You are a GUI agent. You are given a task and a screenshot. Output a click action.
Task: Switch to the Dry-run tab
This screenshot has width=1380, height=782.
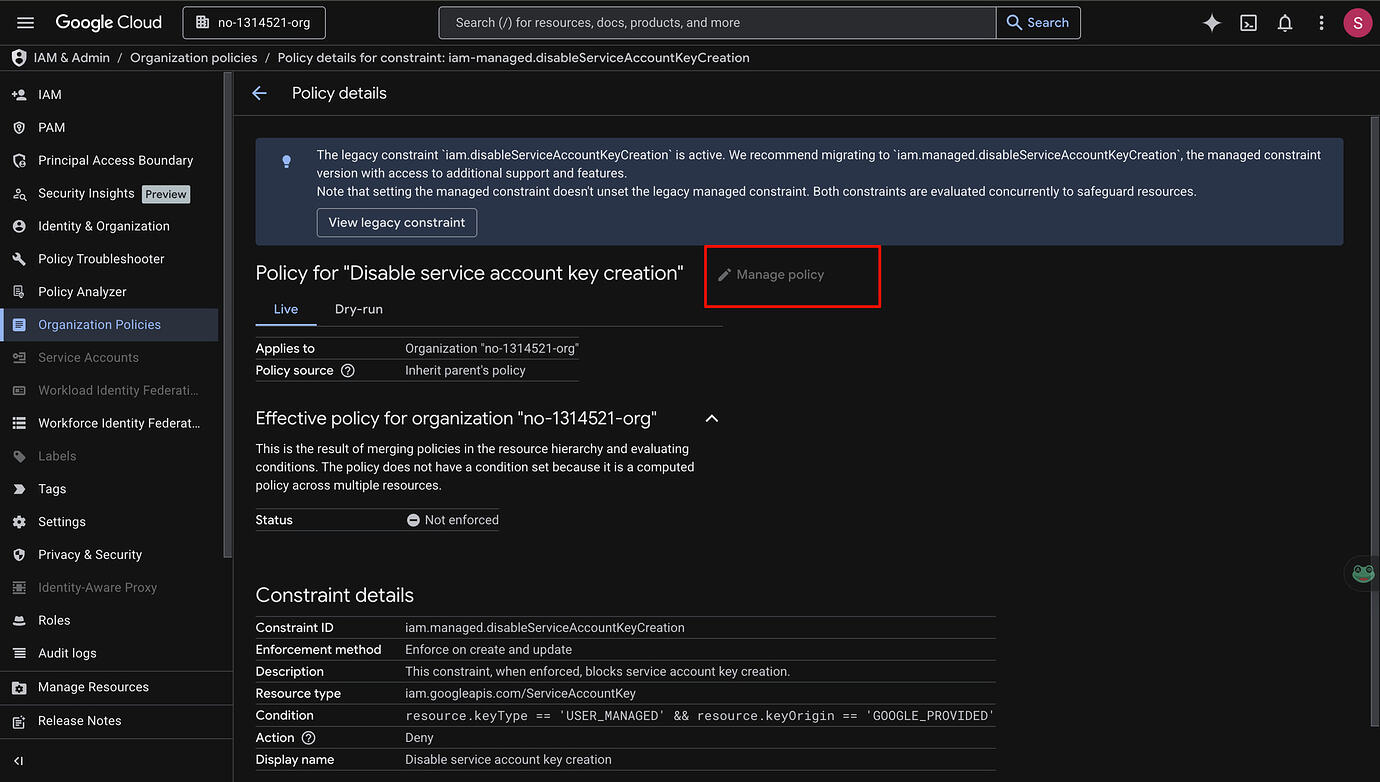point(359,309)
